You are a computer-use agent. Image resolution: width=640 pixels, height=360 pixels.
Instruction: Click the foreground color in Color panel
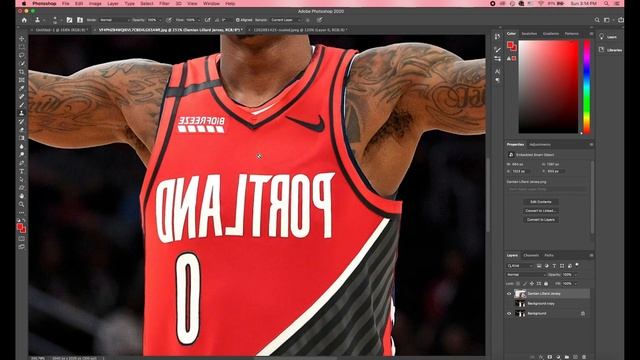(x=510, y=45)
